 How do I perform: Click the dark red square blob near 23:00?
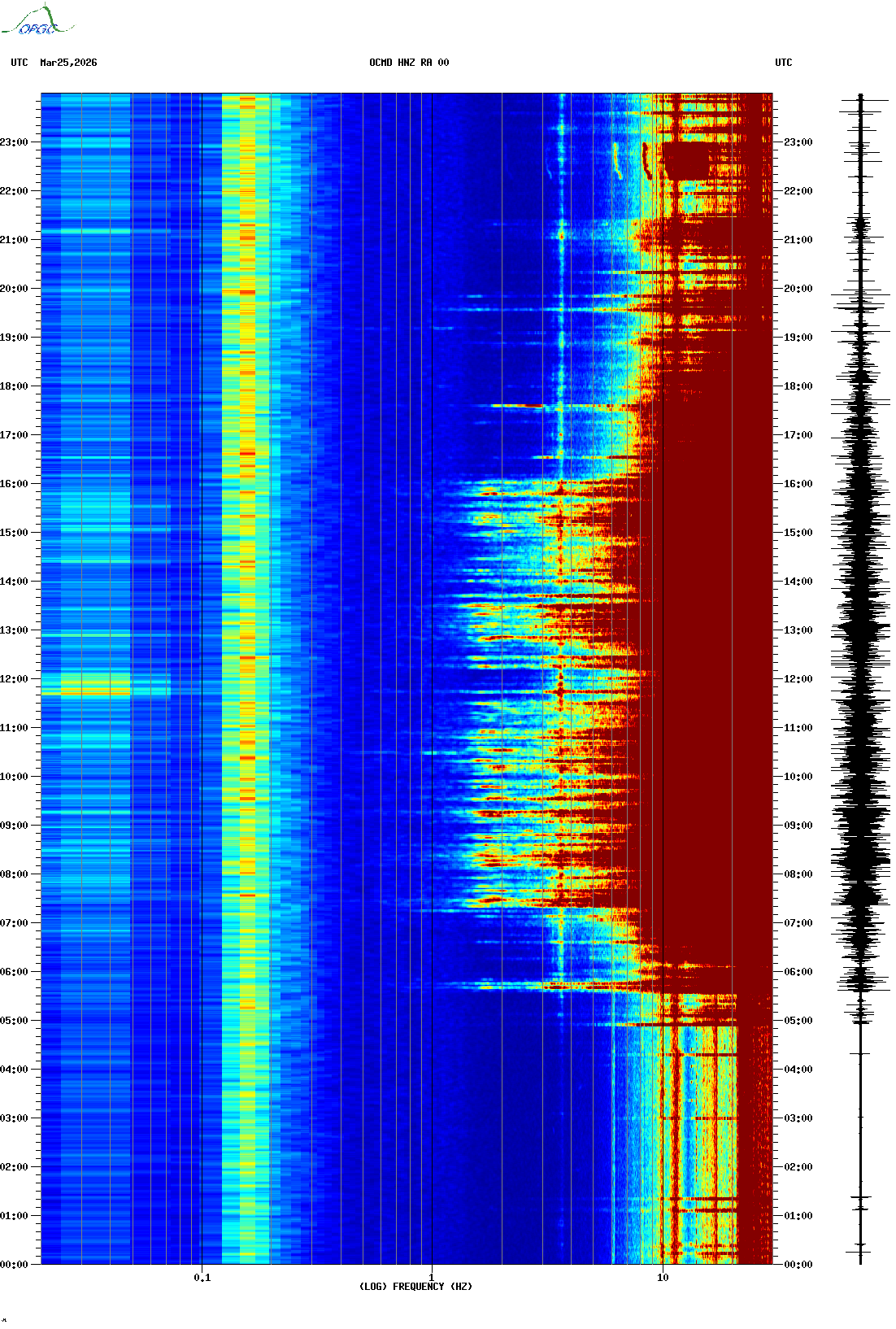tap(685, 161)
